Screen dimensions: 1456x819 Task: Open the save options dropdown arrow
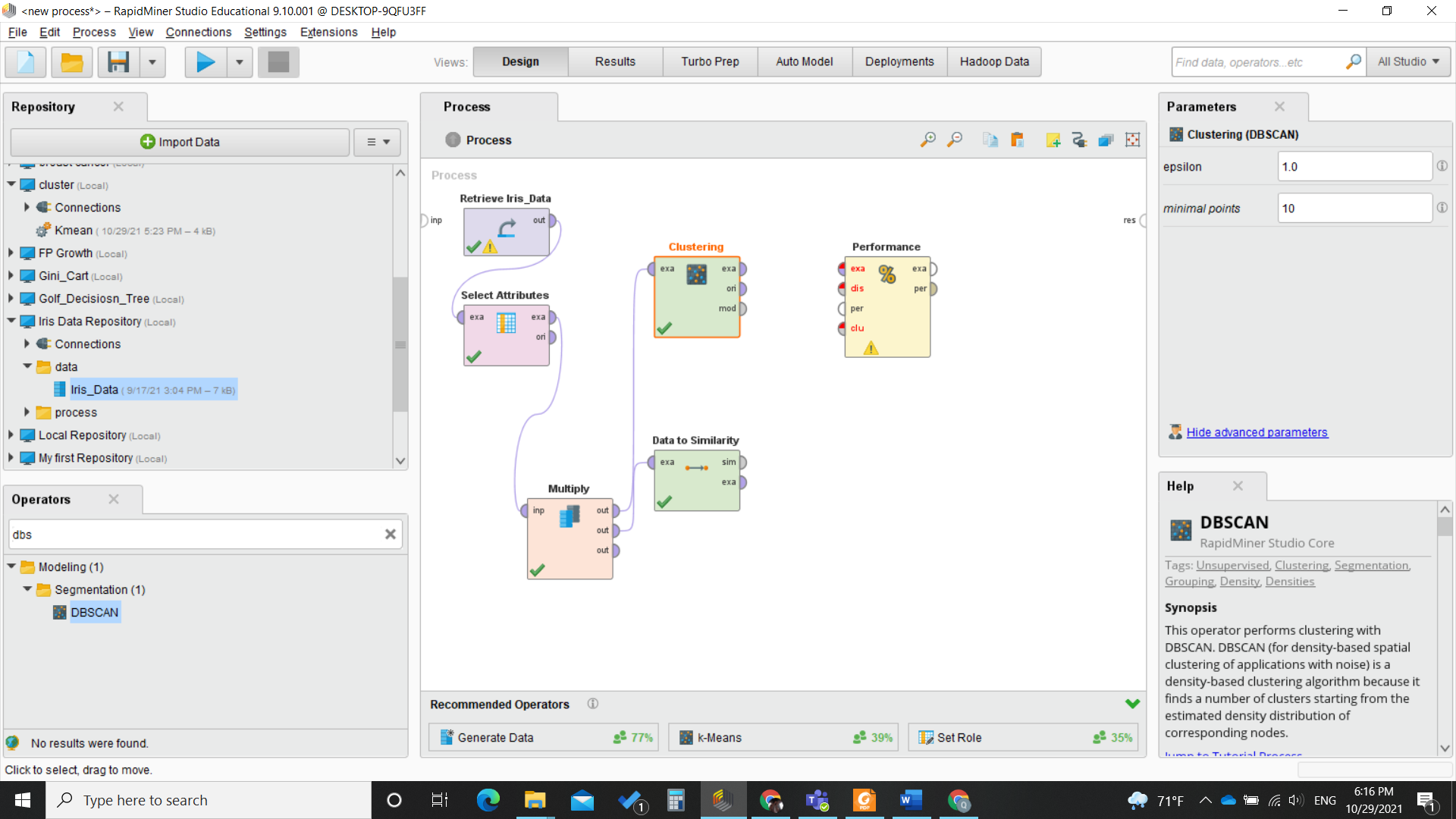[152, 61]
